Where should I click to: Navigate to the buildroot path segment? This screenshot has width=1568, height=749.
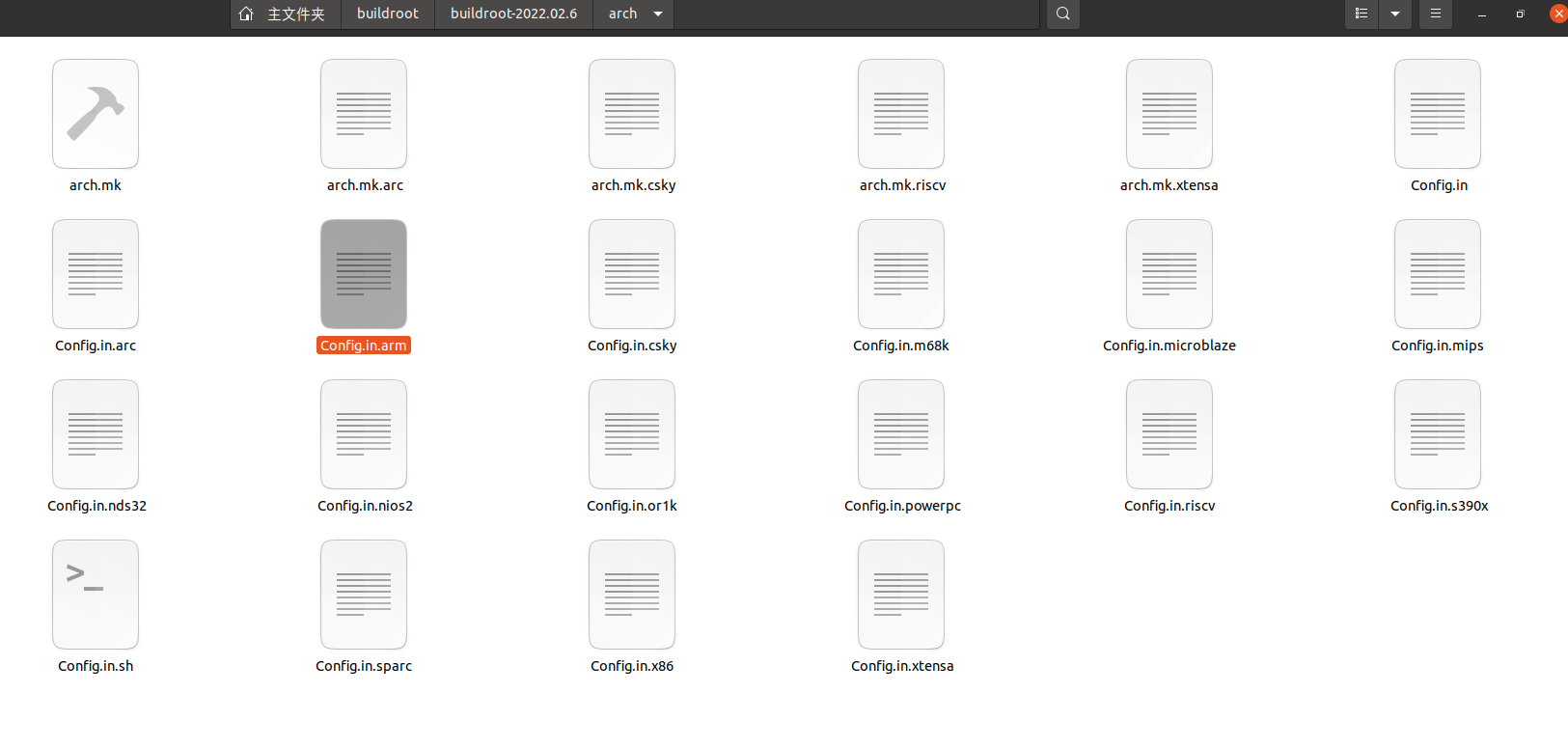tap(388, 14)
